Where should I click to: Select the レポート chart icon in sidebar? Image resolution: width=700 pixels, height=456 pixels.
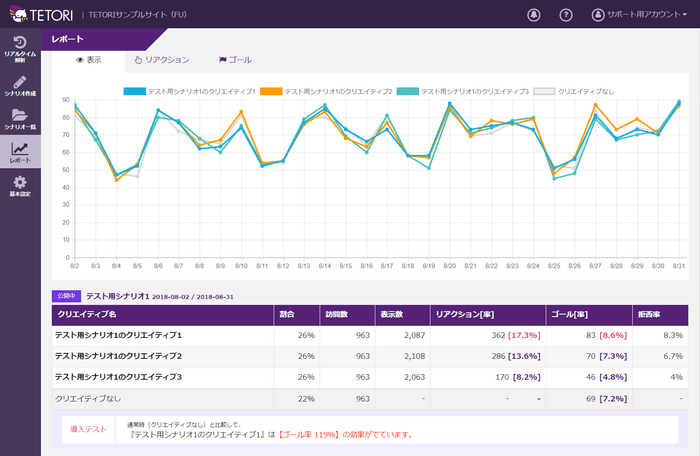tap(20, 152)
